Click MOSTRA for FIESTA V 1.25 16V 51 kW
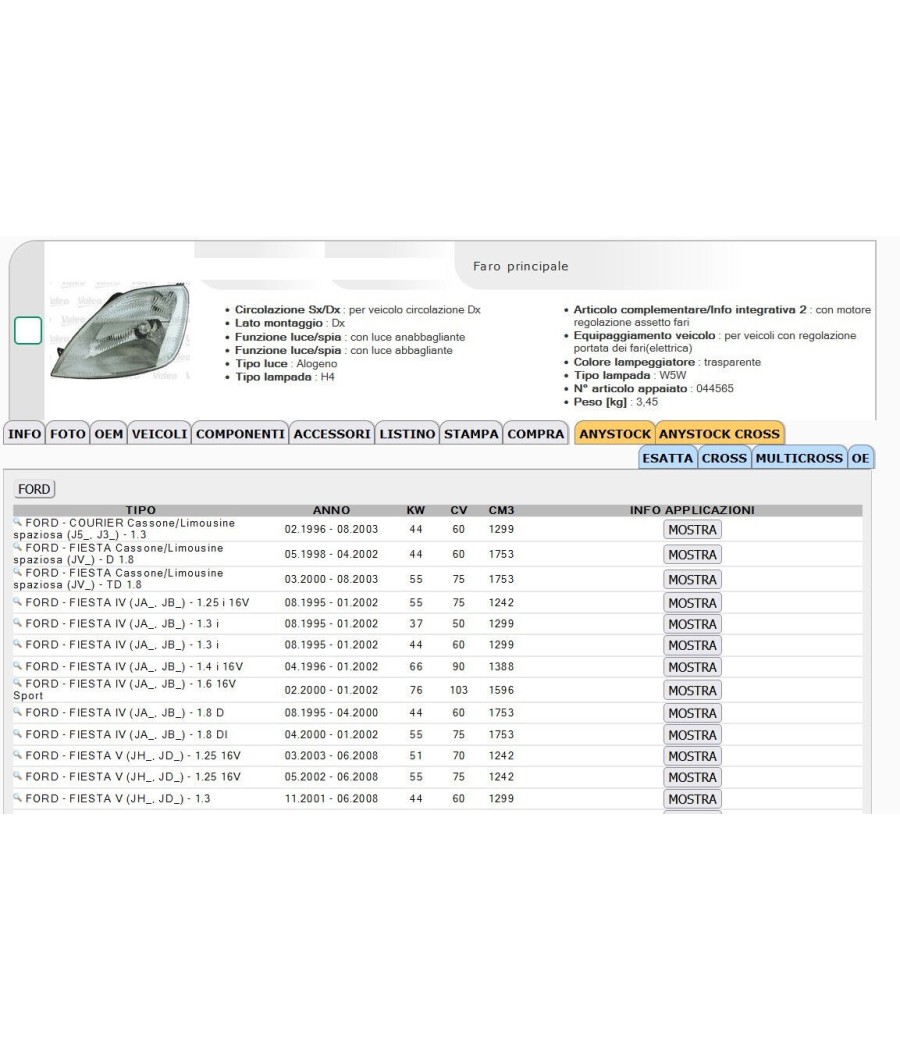The image size is (900, 1050). click(692, 756)
